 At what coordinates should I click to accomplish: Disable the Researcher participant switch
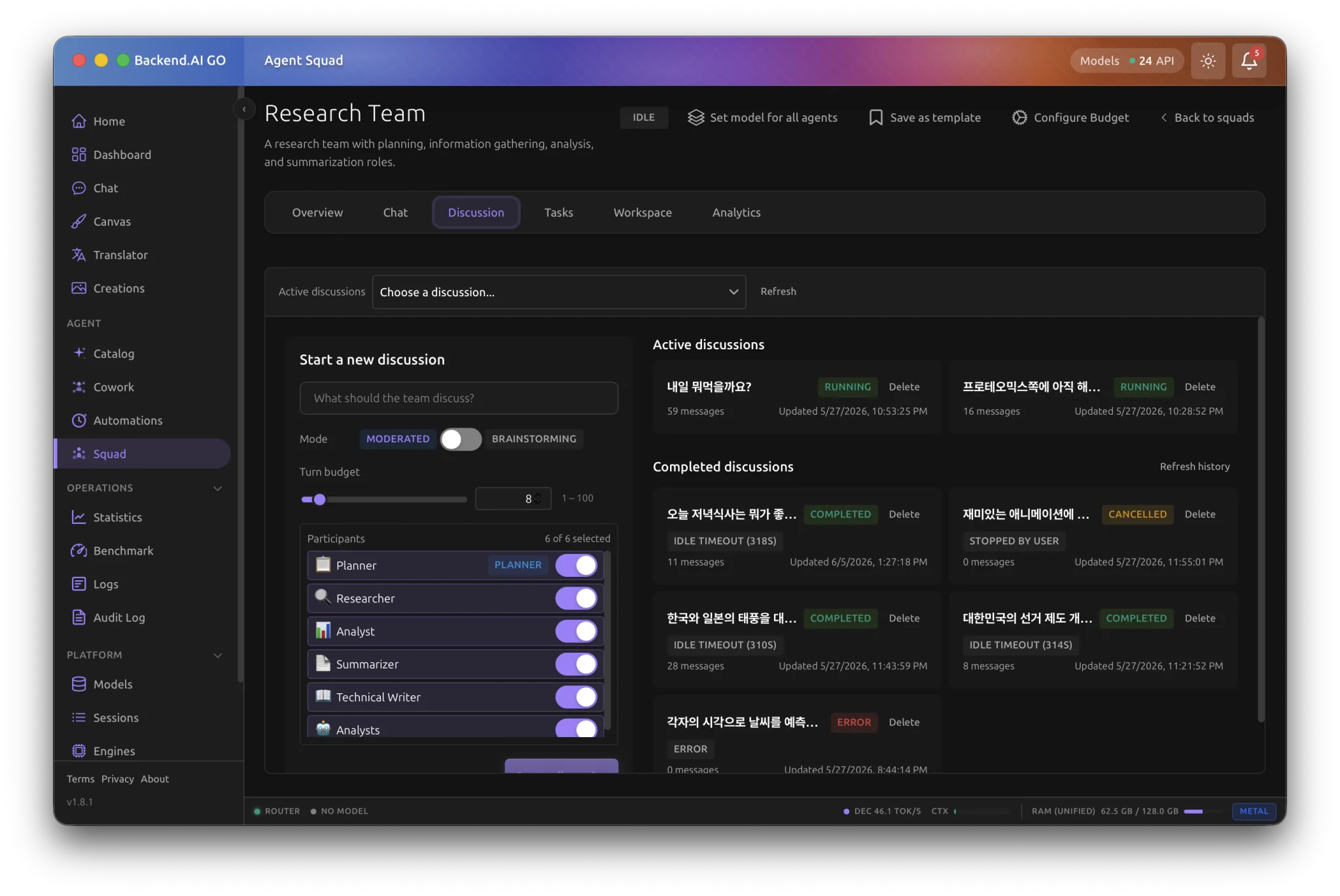click(x=576, y=598)
